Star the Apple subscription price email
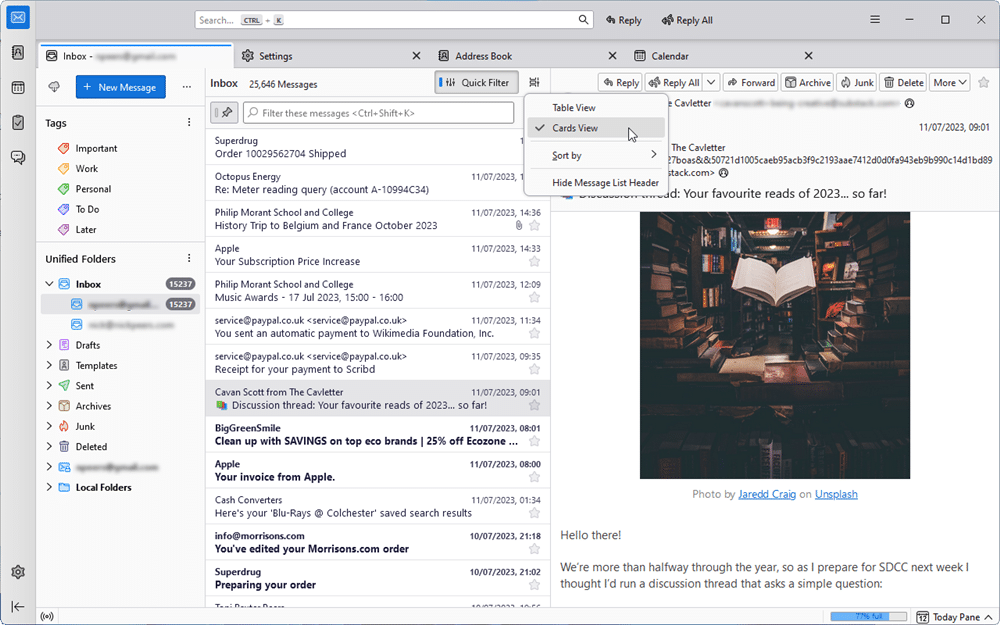The image size is (1000, 625). coord(534,262)
